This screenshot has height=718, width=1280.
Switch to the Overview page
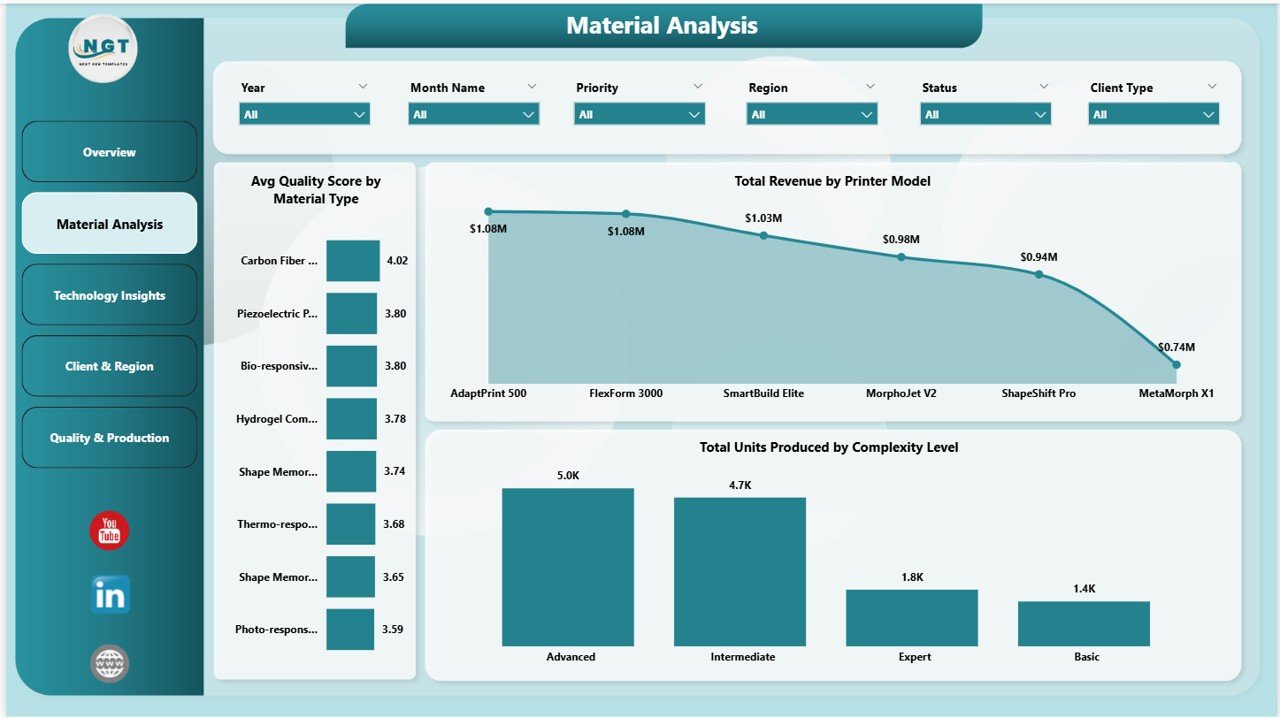(109, 152)
